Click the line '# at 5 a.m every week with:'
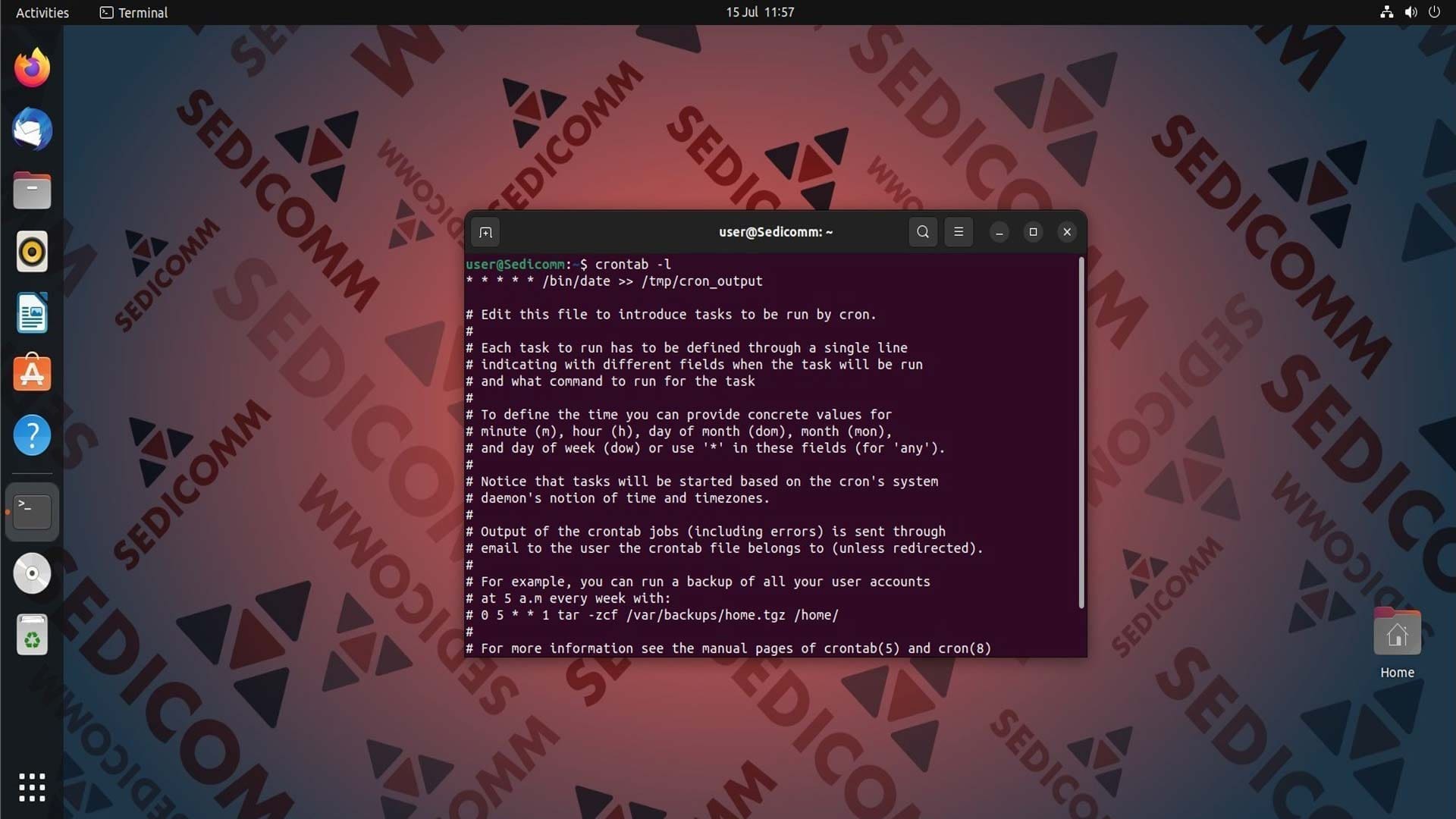Image resolution: width=1456 pixels, height=819 pixels. [569, 598]
